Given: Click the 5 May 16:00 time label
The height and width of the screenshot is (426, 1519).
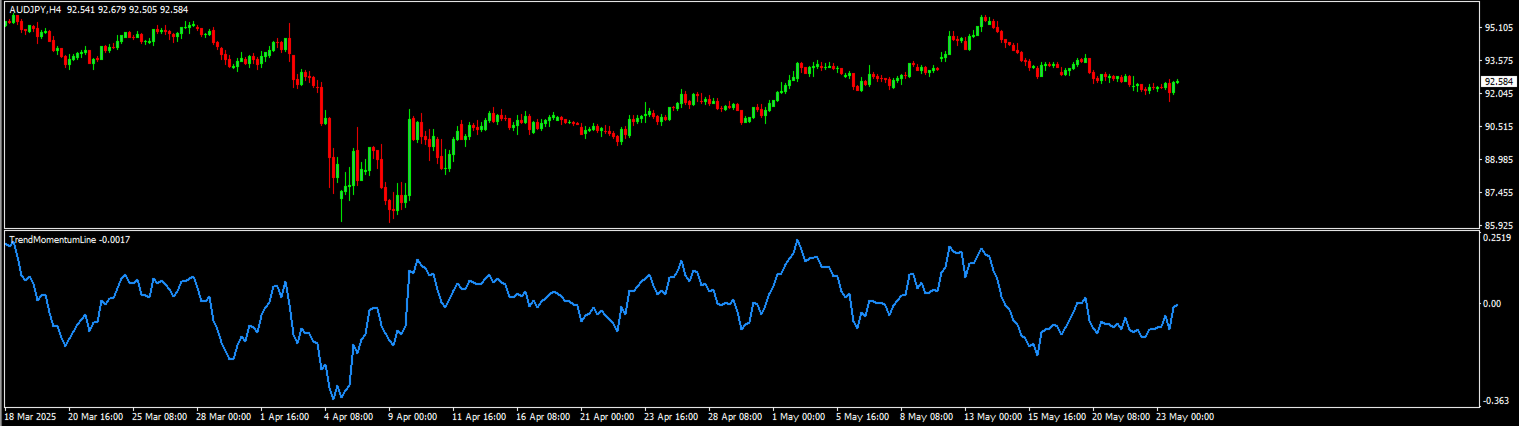Looking at the screenshot, I should pos(864,416).
